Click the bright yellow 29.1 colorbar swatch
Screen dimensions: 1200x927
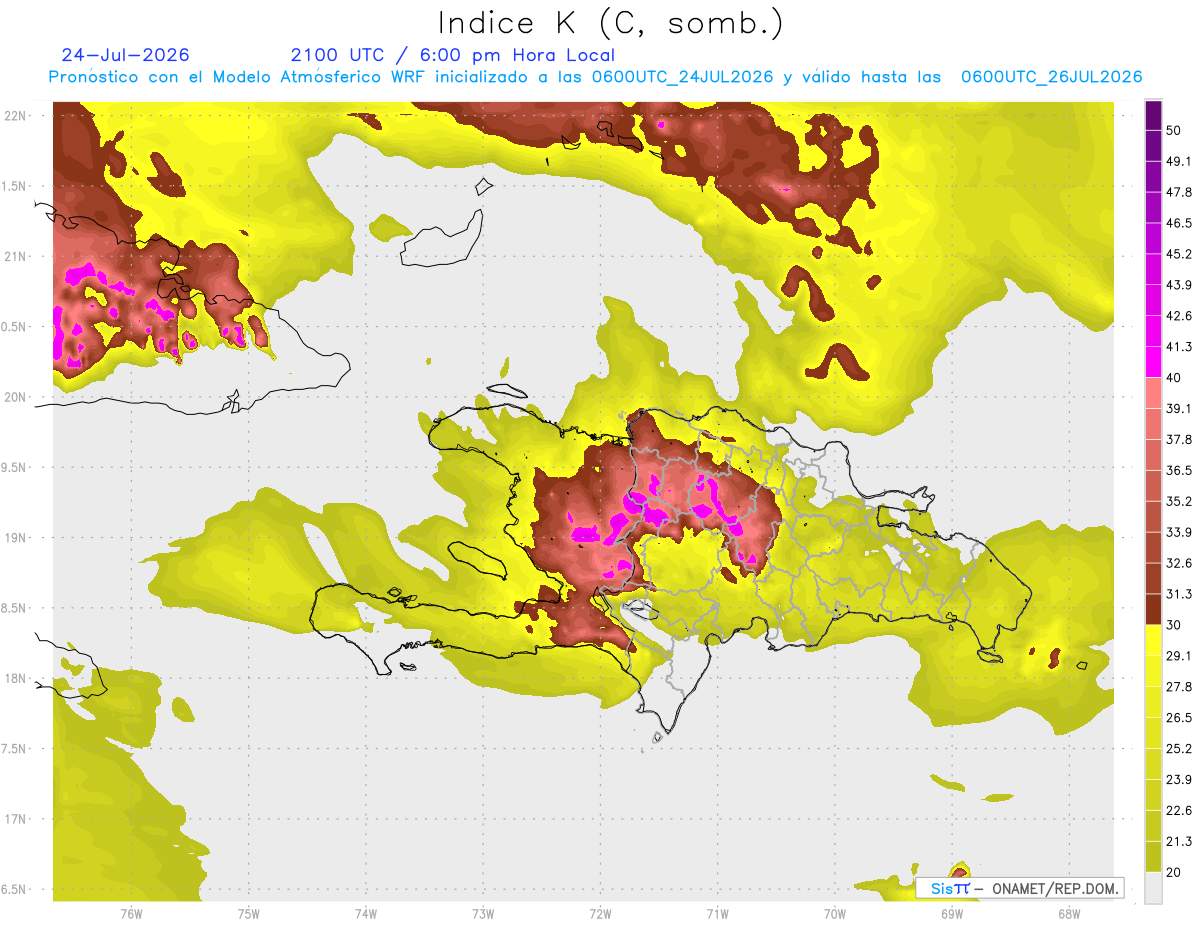click(1153, 640)
